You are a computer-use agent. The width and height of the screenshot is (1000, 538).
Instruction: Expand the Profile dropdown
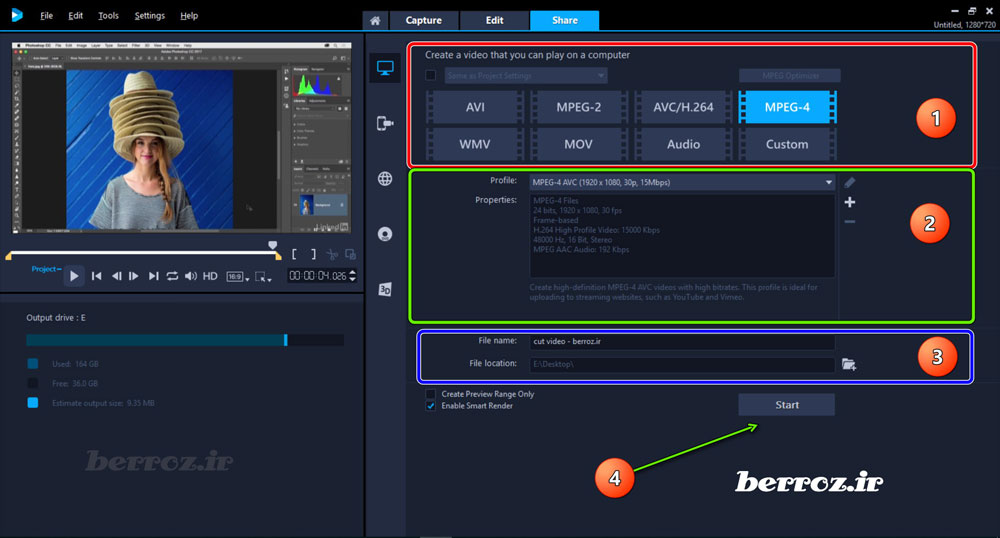click(828, 182)
